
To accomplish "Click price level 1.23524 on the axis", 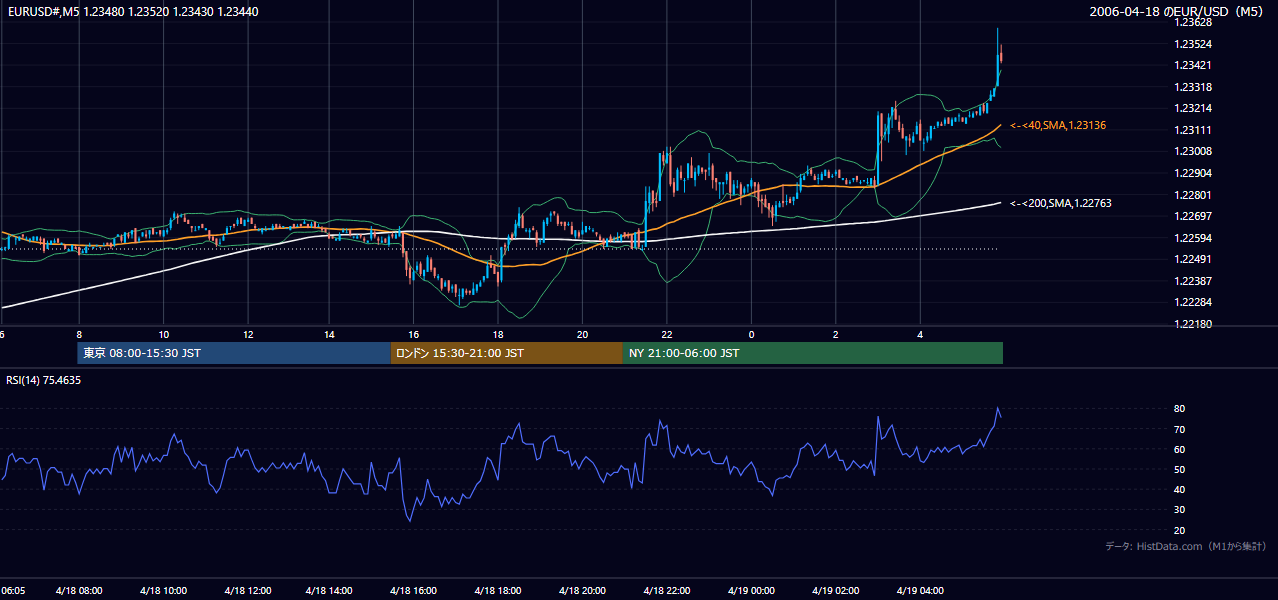I will pyautogui.click(x=1194, y=44).
